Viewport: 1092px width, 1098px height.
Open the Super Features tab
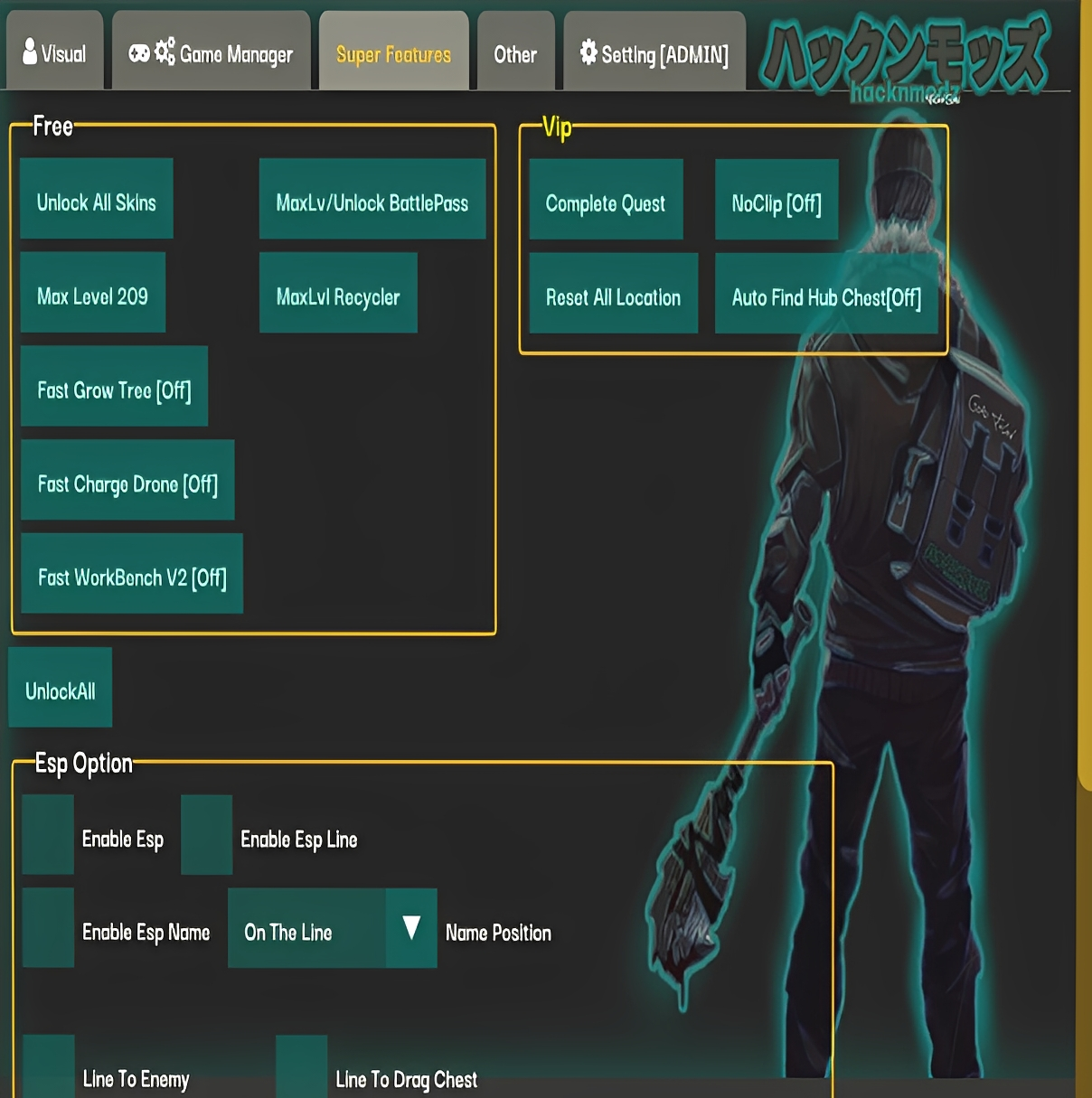pyautogui.click(x=393, y=54)
